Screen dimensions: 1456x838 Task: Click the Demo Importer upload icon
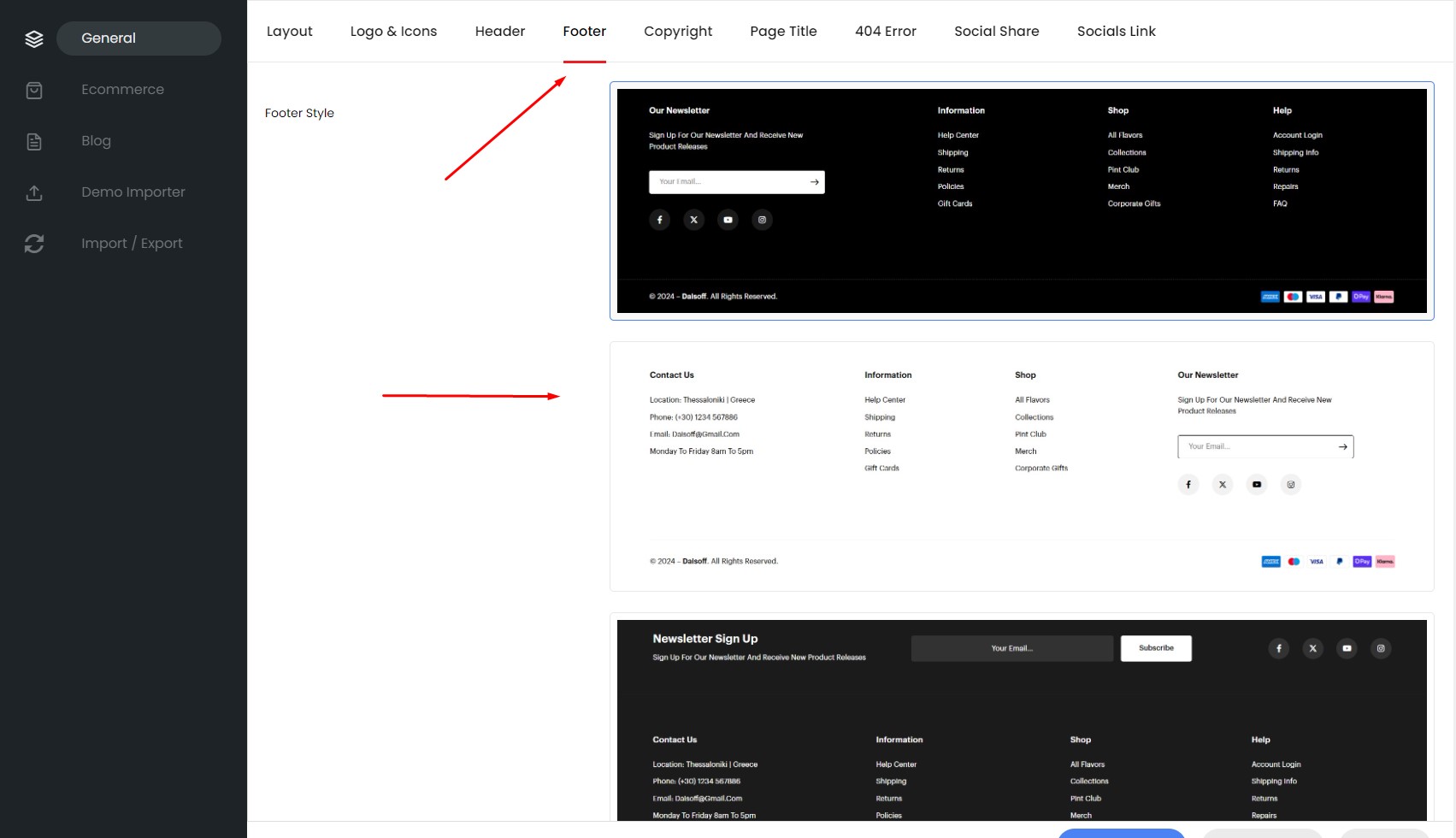pos(34,192)
